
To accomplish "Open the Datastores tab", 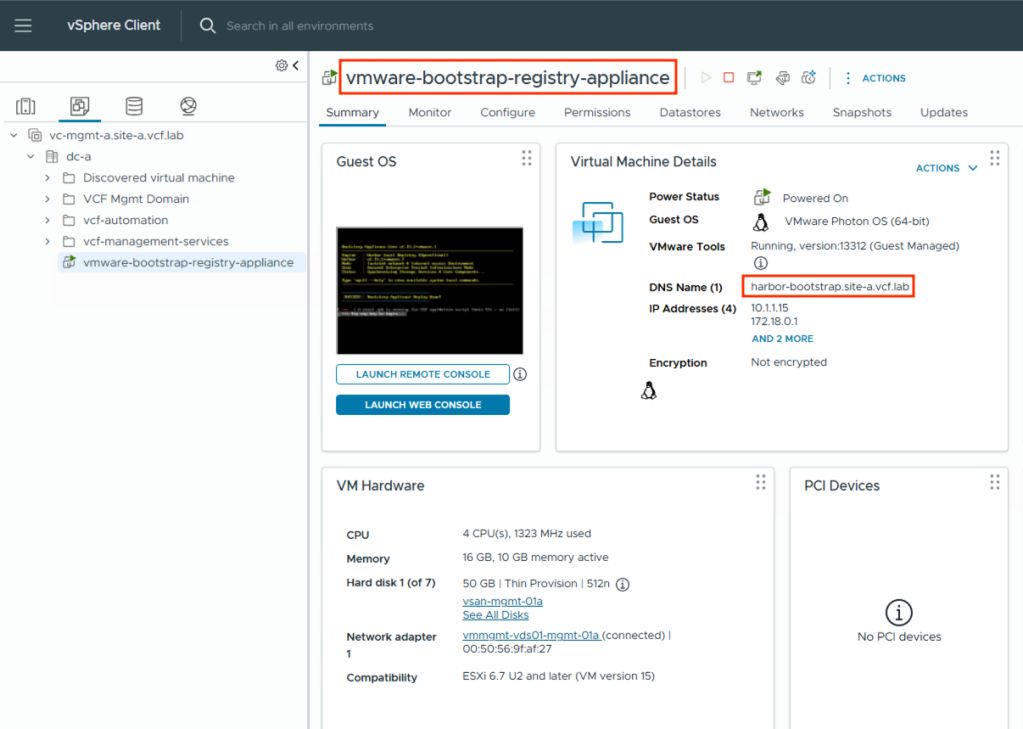I will (690, 112).
